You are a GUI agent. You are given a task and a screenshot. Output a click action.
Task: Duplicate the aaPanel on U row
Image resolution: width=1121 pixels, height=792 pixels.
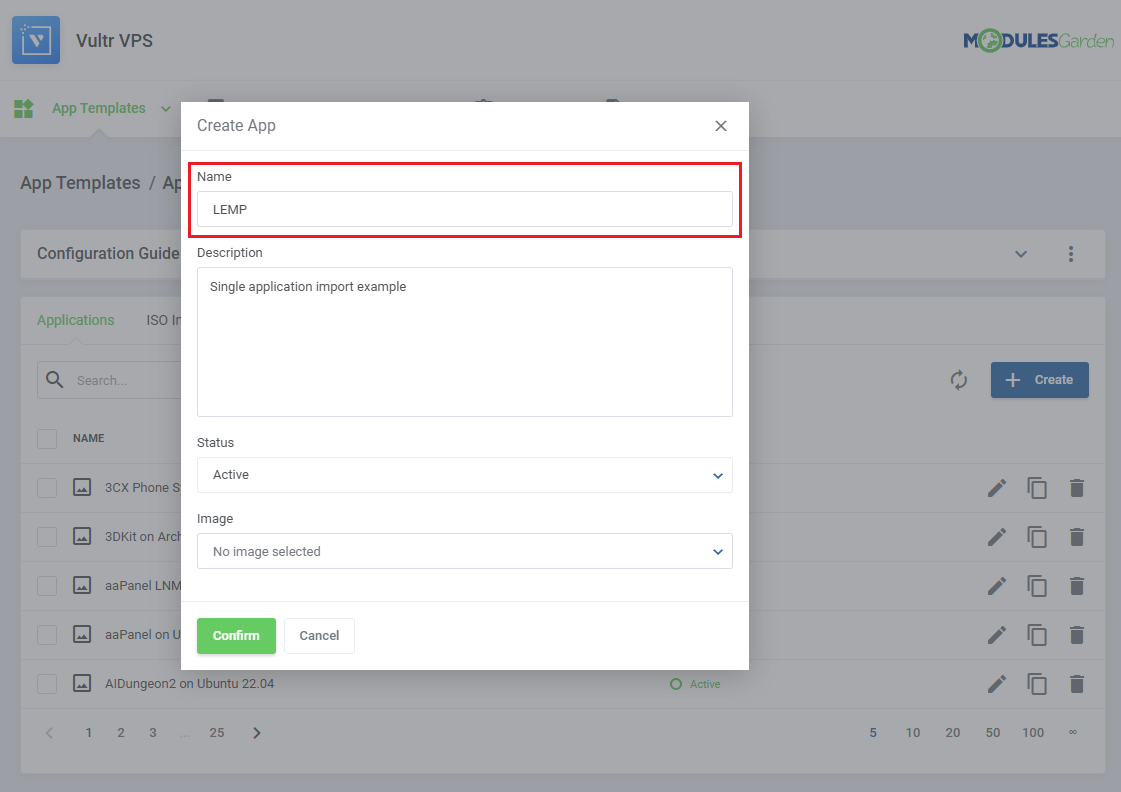[x=1037, y=635]
